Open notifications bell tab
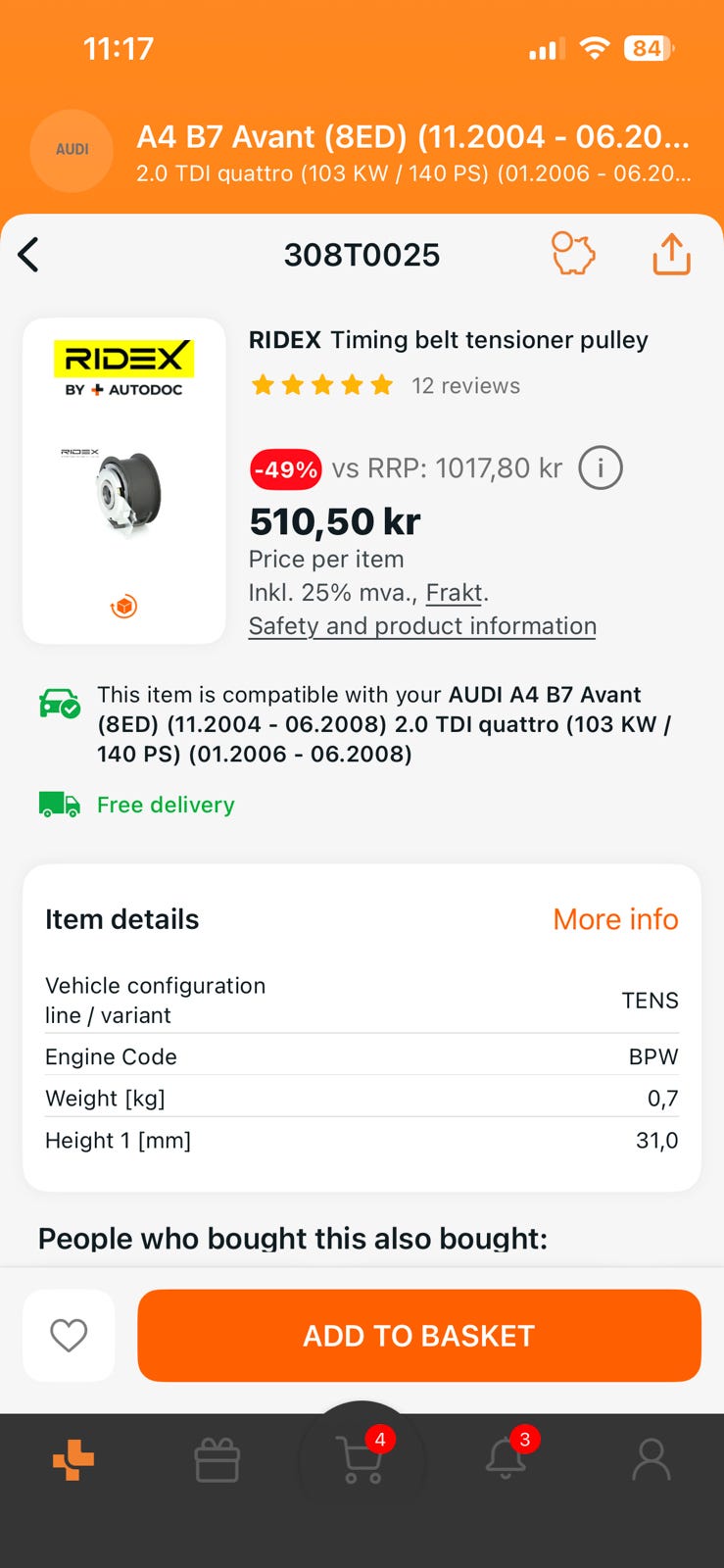This screenshot has width=724, height=1568. coord(507,1458)
